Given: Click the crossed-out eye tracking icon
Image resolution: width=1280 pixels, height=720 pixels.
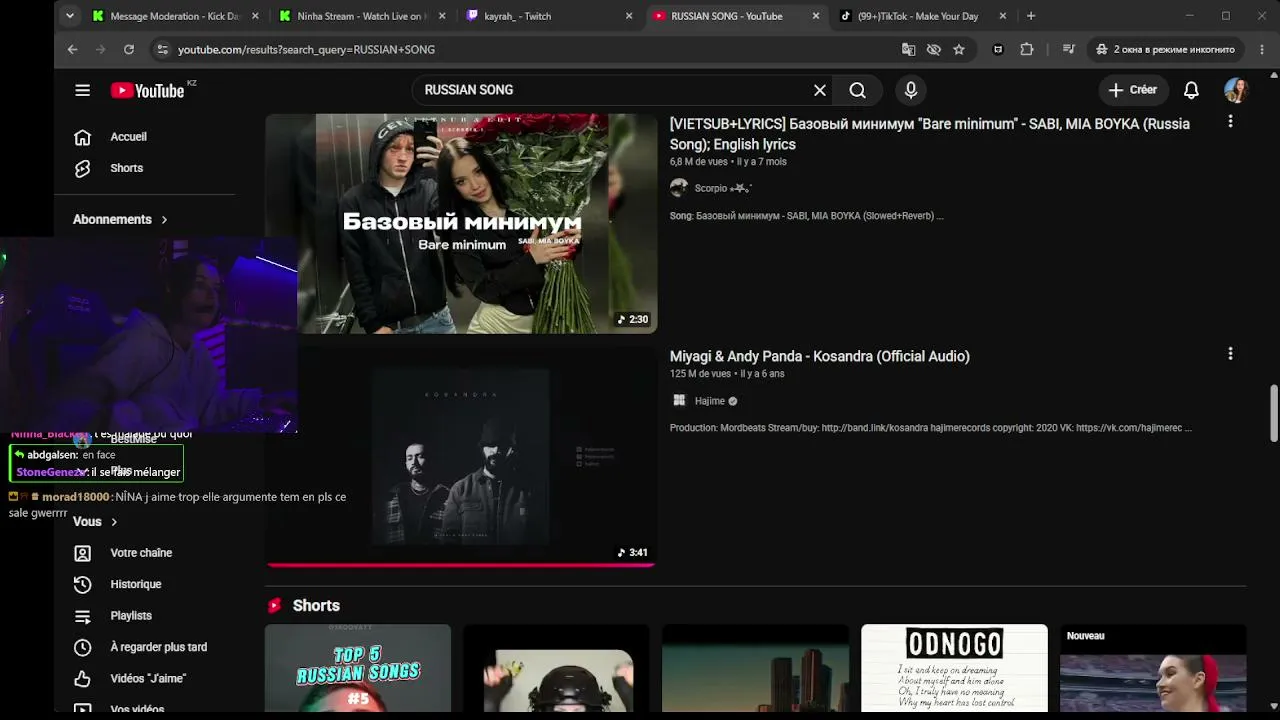Looking at the screenshot, I should coord(934,49).
